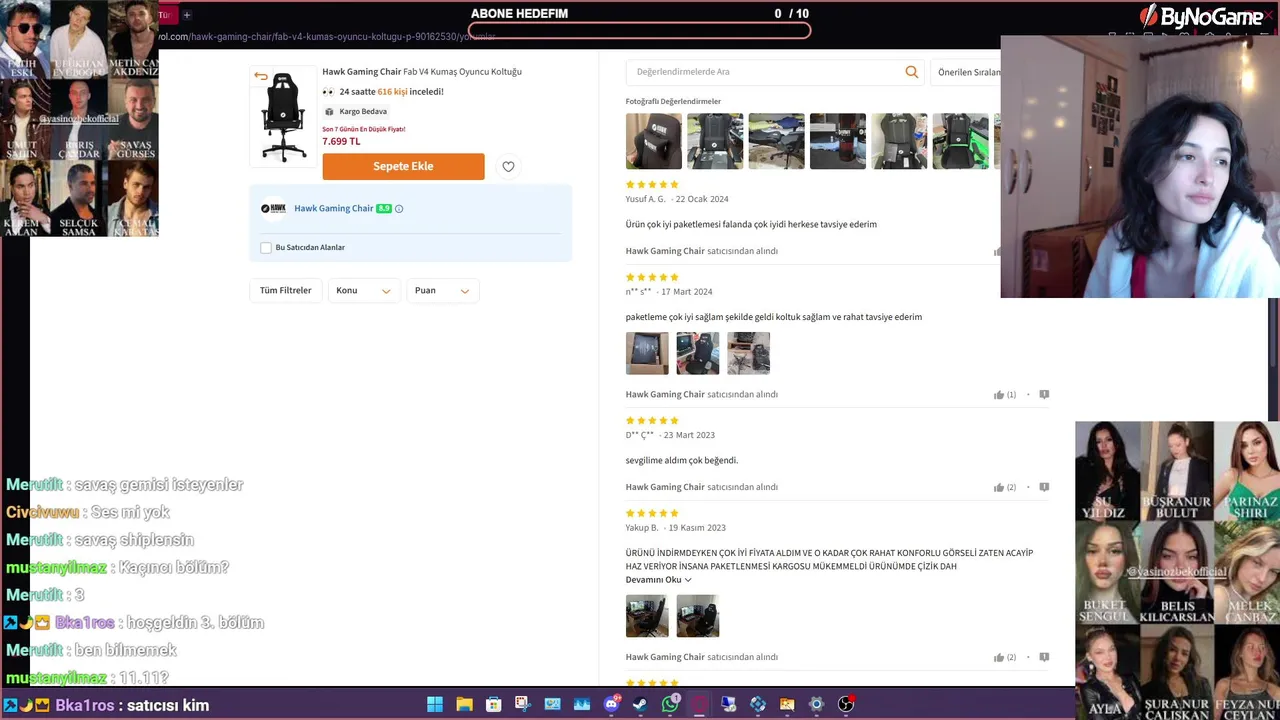Open Snipping Tool on the taskbar
This screenshot has height=720, width=1280.
tap(522, 704)
